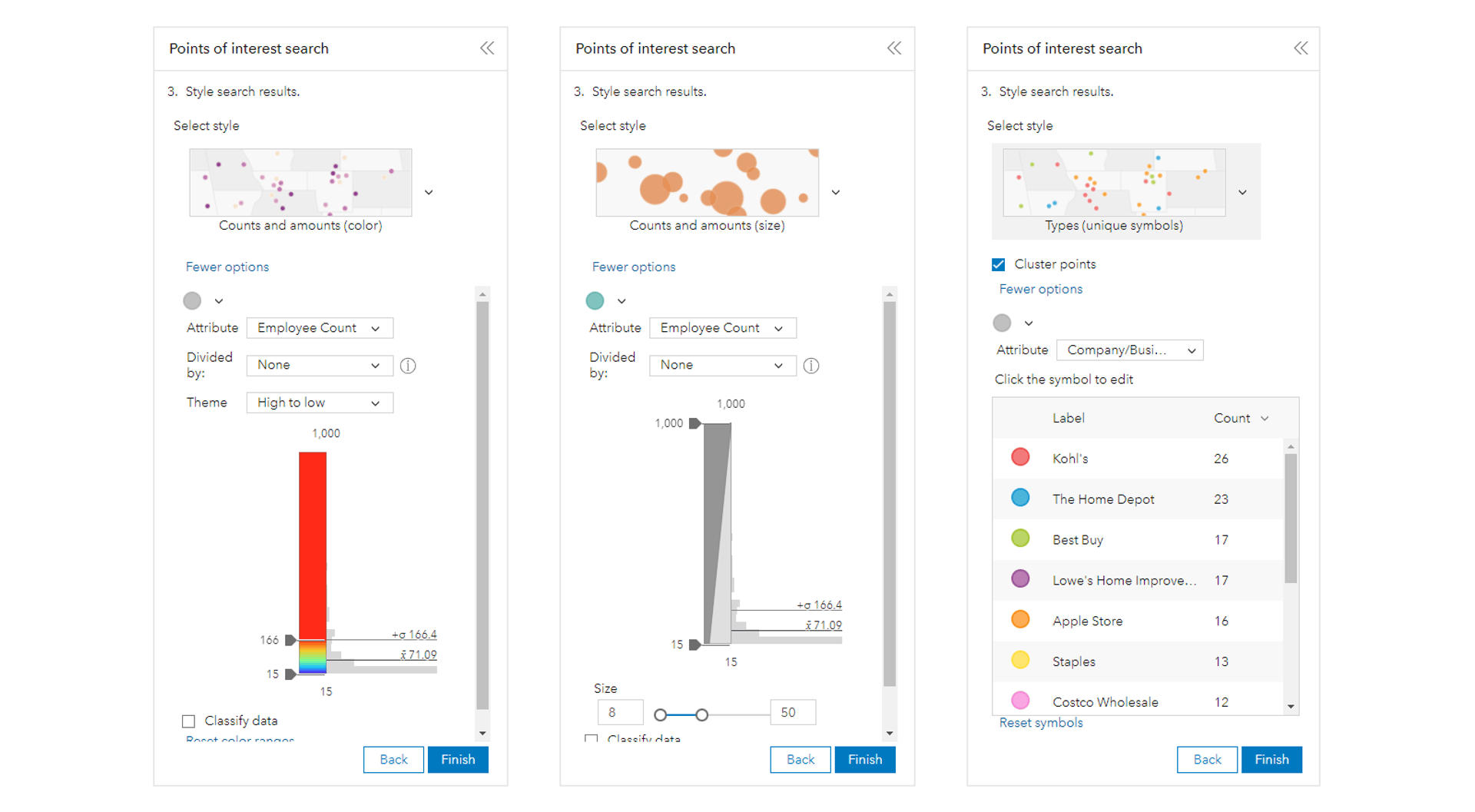The image size is (1475, 812).
Task: Enable Classify data checkbox in left panel
Action: (x=189, y=721)
